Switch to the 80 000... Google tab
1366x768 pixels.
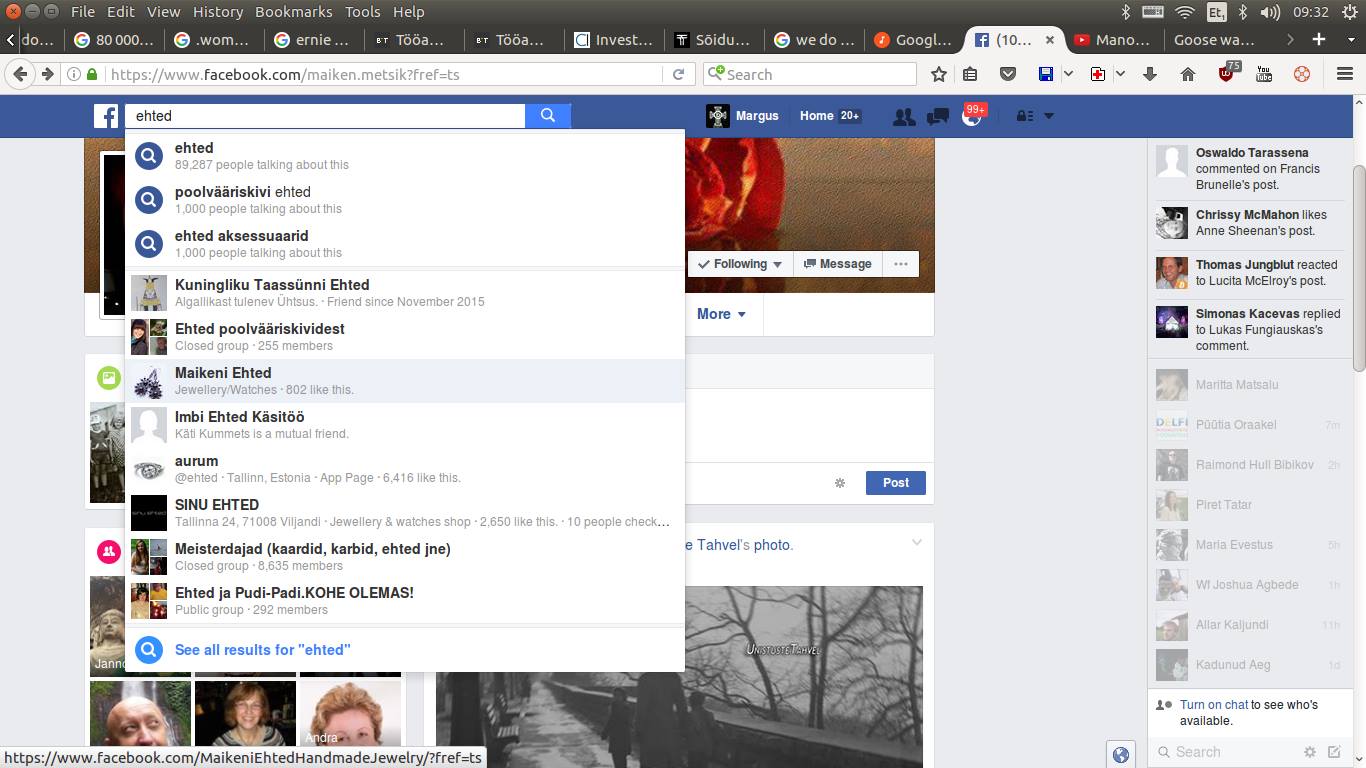pyautogui.click(x=115, y=40)
